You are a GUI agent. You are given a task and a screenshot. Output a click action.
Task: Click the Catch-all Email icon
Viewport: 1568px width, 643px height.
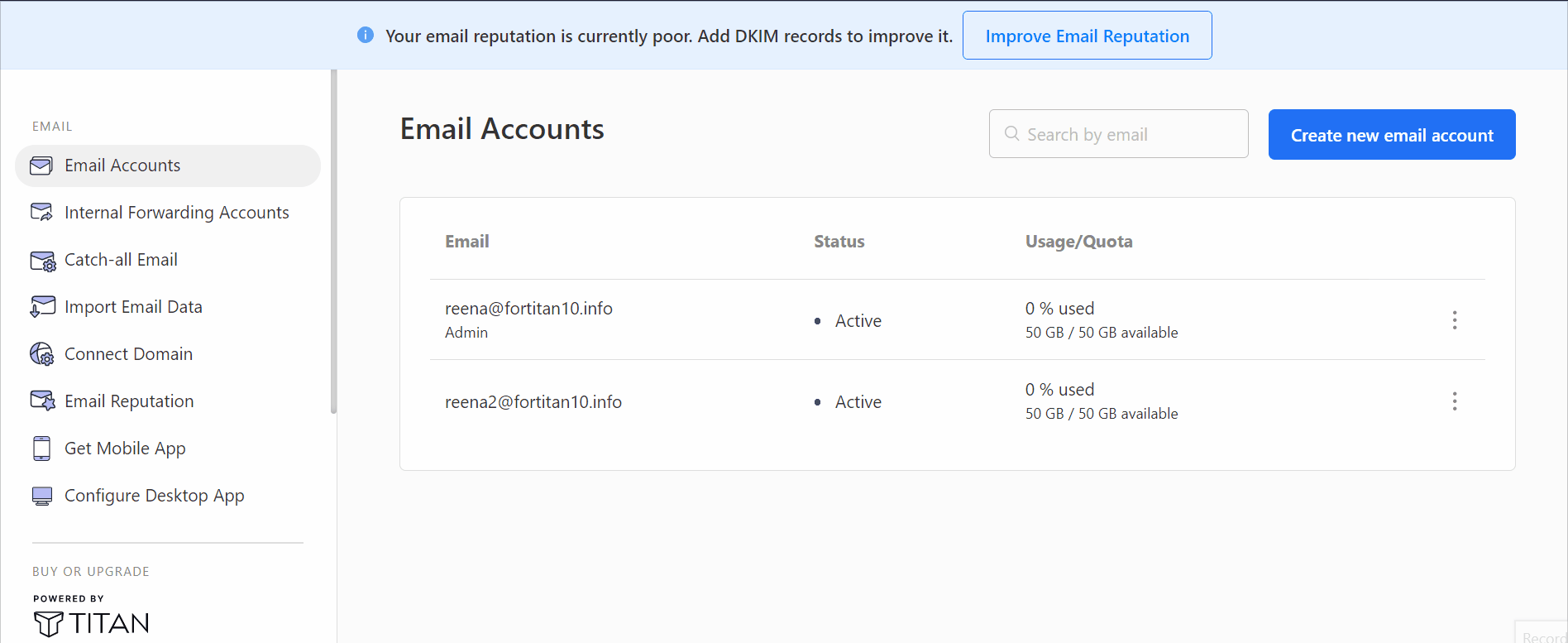coord(42,261)
